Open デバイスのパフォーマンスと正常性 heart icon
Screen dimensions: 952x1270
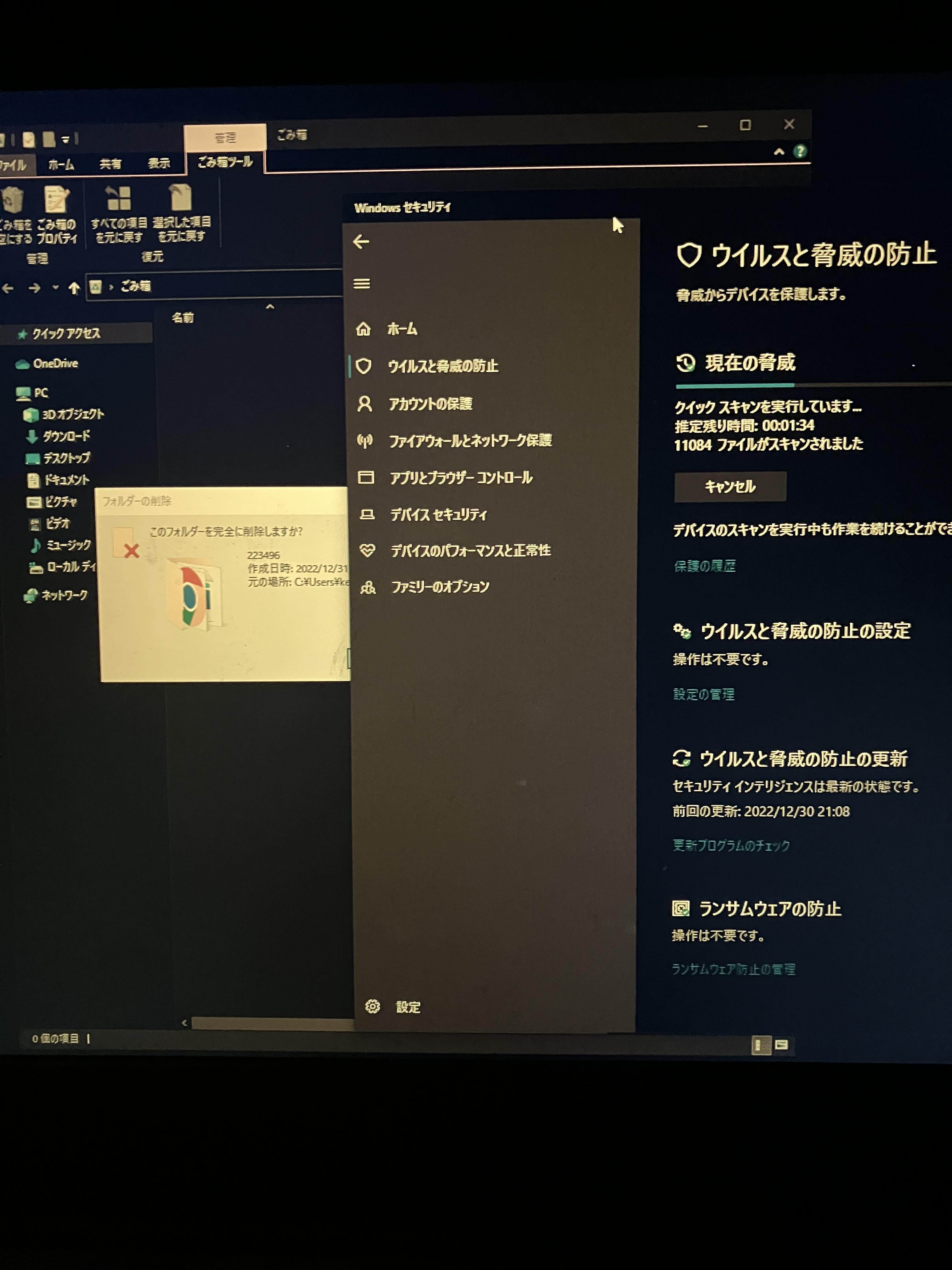click(x=367, y=551)
